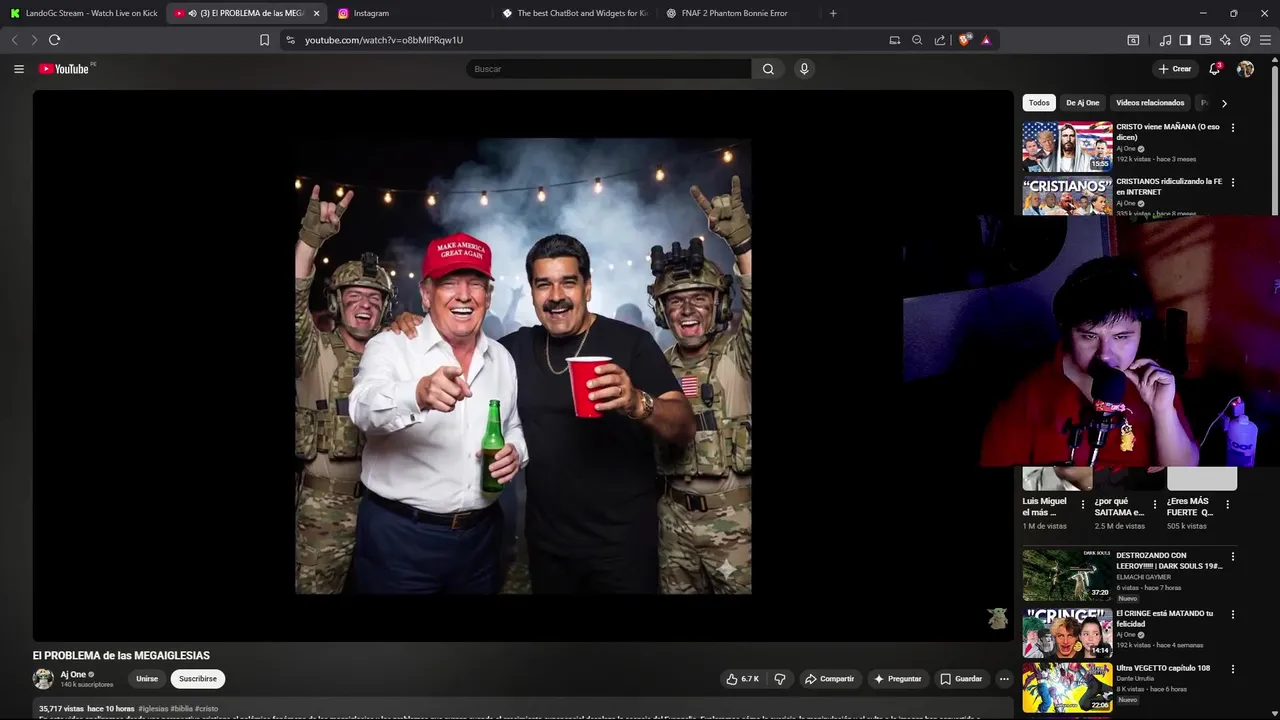Image resolution: width=1280 pixels, height=720 pixels.
Task: Open the CRISTO viene MAÑANA thumbnail
Action: (1067, 146)
